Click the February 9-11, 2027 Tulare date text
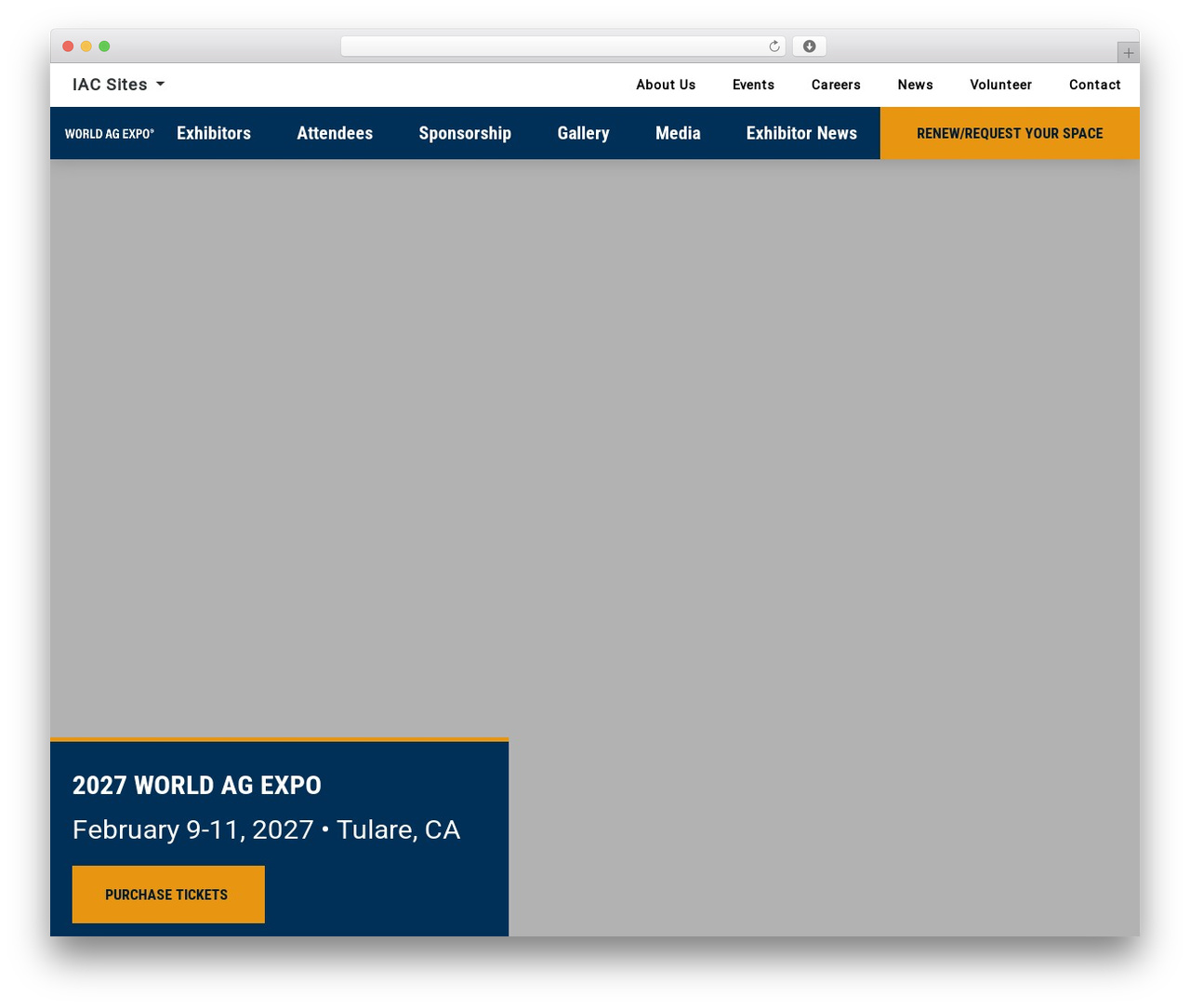 click(x=266, y=829)
